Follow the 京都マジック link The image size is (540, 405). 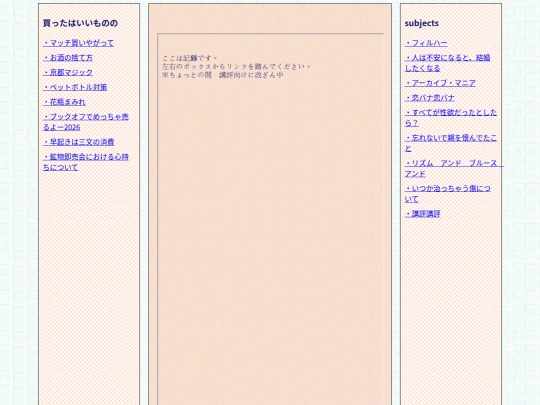[x=68, y=73]
